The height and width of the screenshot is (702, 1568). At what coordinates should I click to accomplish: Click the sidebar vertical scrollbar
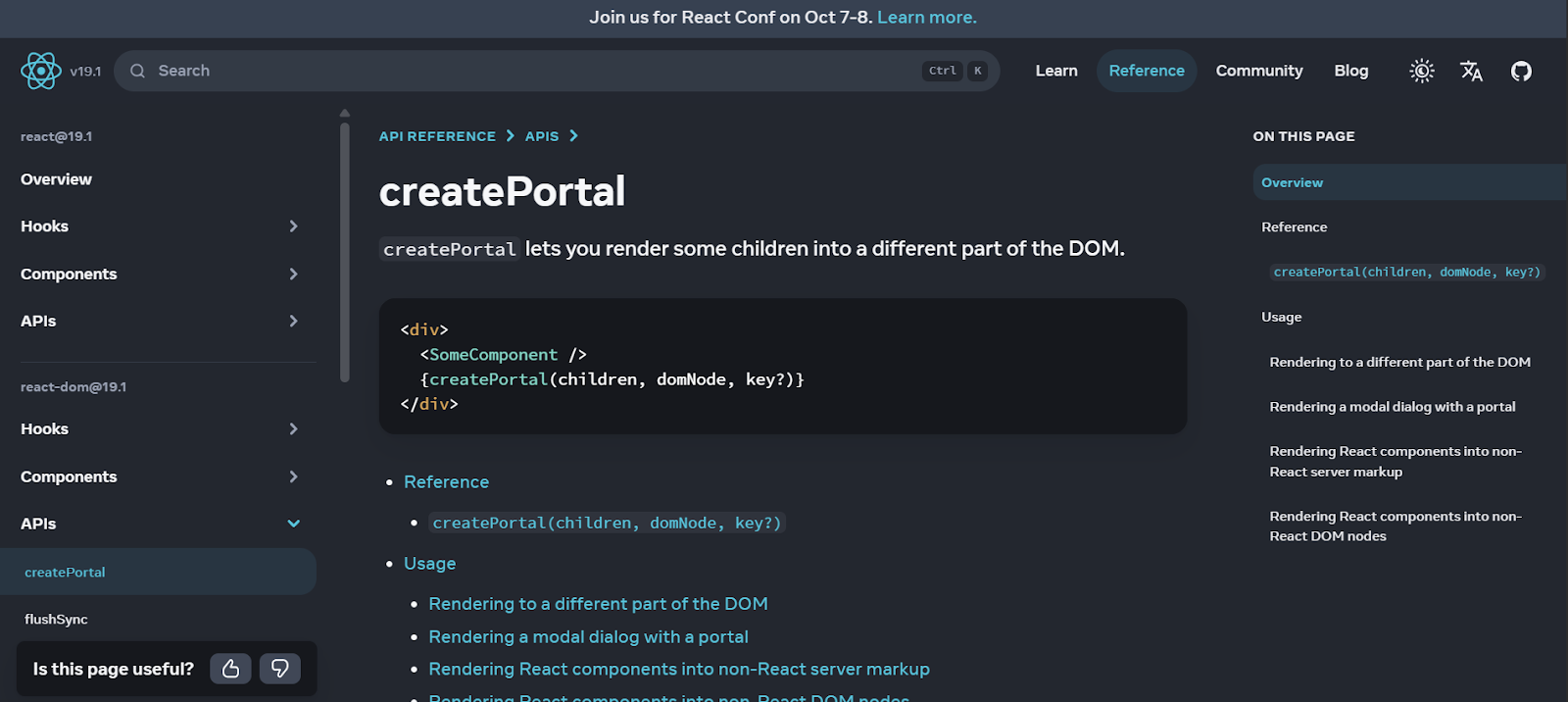tap(345, 250)
